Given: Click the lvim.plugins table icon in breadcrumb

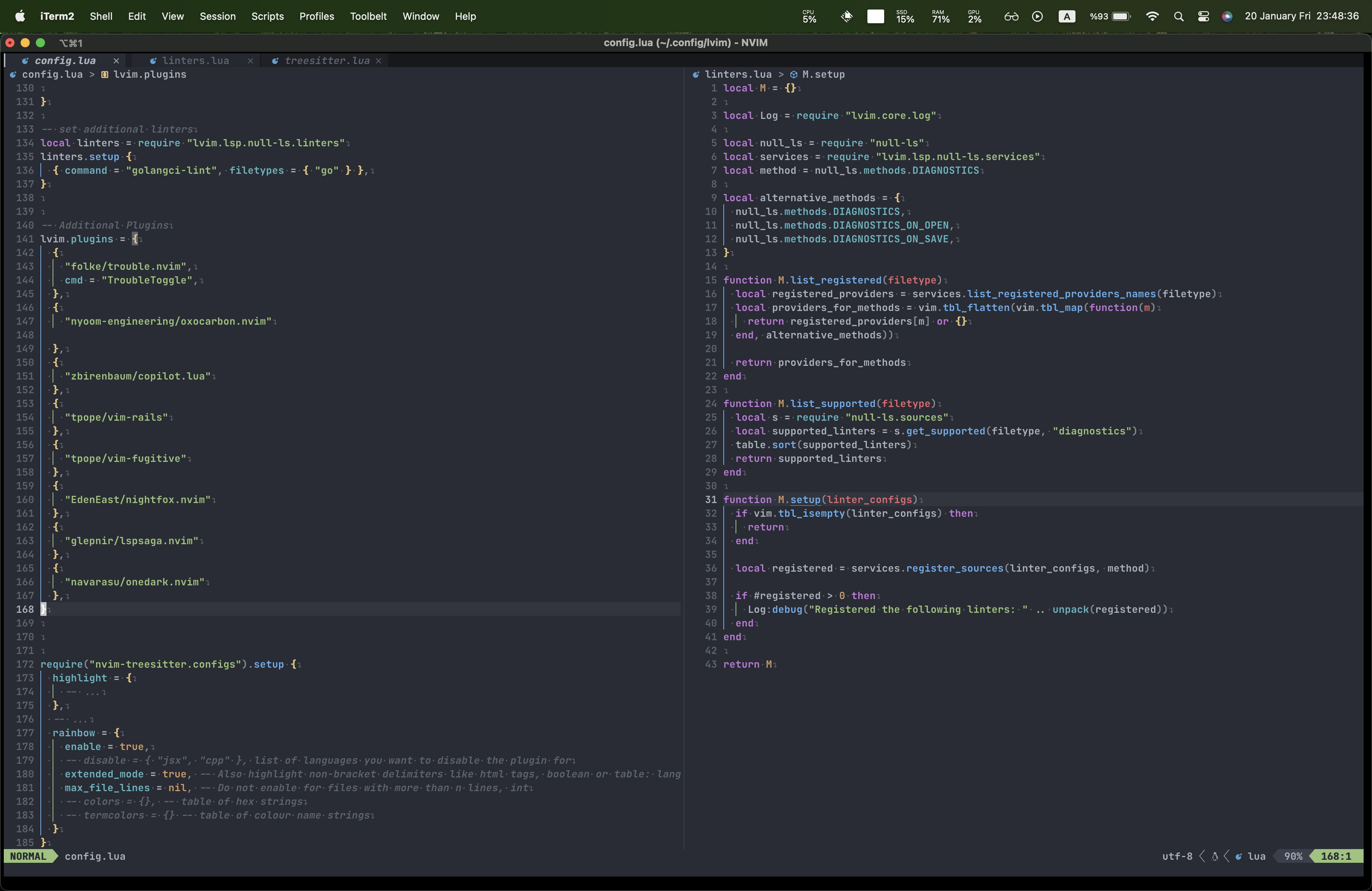Looking at the screenshot, I should click(x=105, y=74).
